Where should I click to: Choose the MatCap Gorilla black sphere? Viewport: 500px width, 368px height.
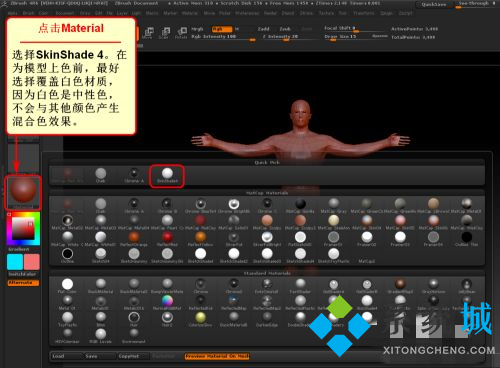point(300,205)
